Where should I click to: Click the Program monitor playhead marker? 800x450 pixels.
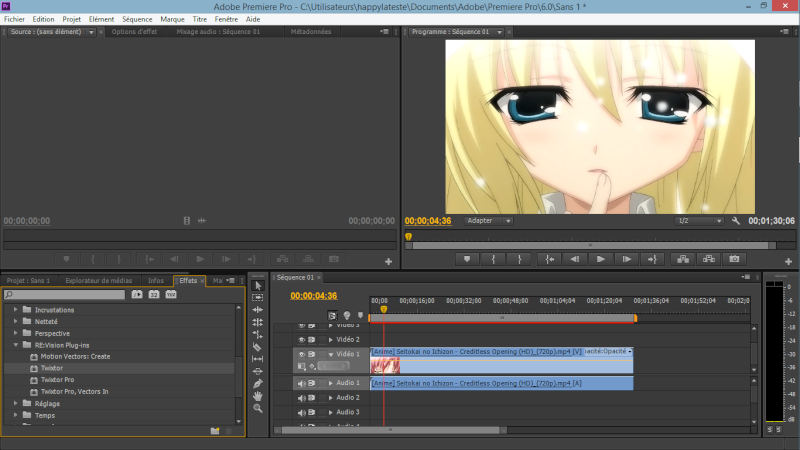[408, 237]
